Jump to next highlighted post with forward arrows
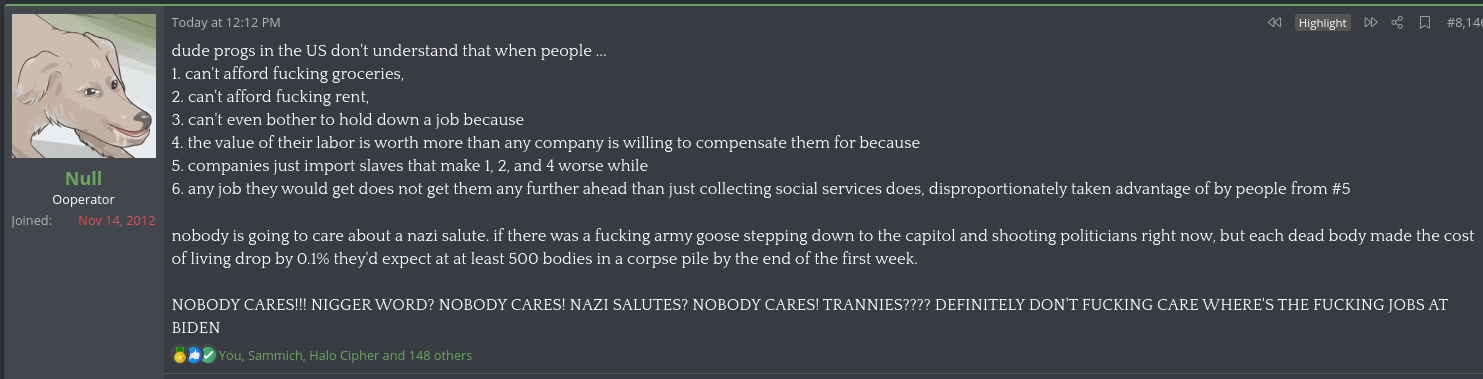Image resolution: width=1483 pixels, height=379 pixels. coord(1371,22)
